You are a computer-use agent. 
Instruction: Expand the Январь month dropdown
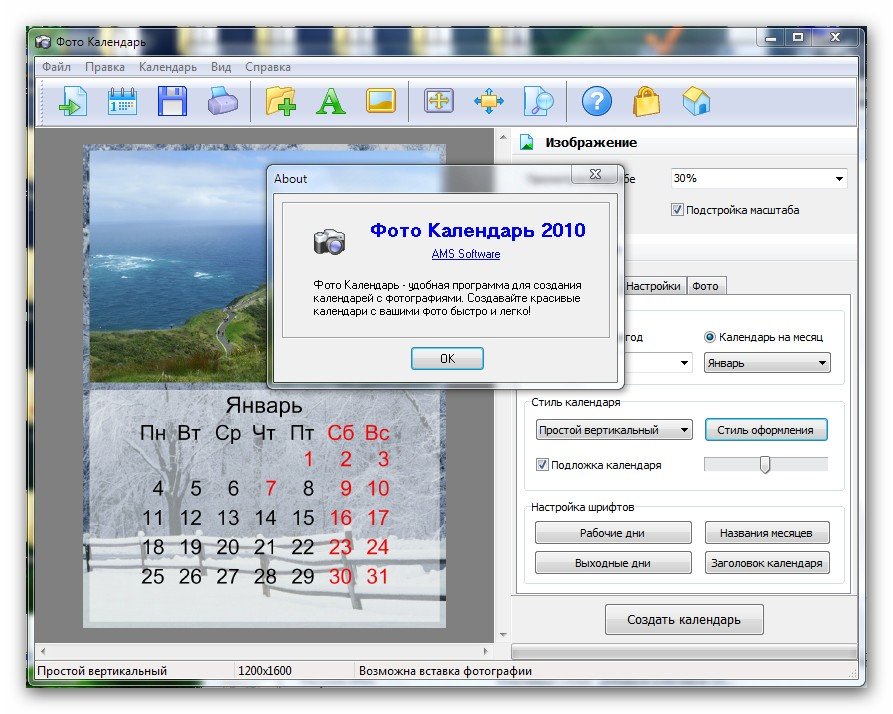tap(767, 363)
